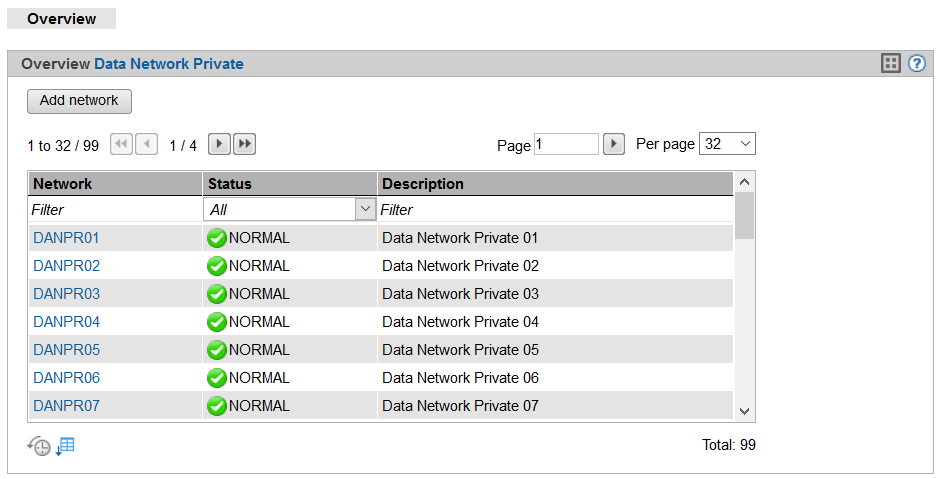Jump to the last page arrow

coord(245,145)
